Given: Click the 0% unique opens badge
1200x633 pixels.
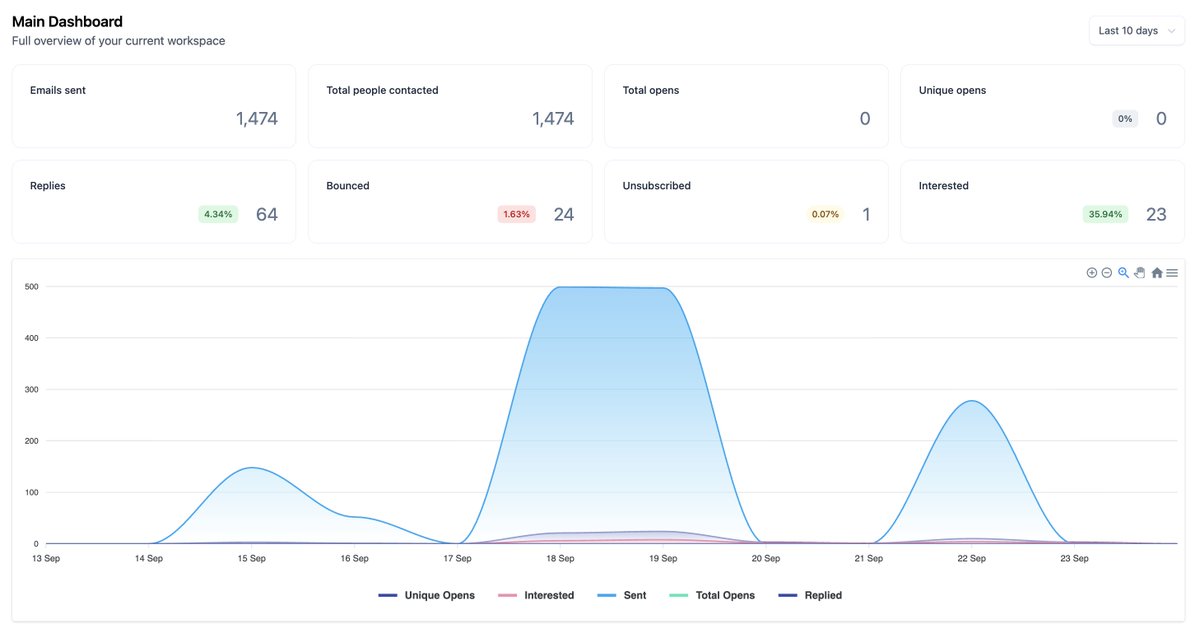Looking at the screenshot, I should tap(1125, 118).
